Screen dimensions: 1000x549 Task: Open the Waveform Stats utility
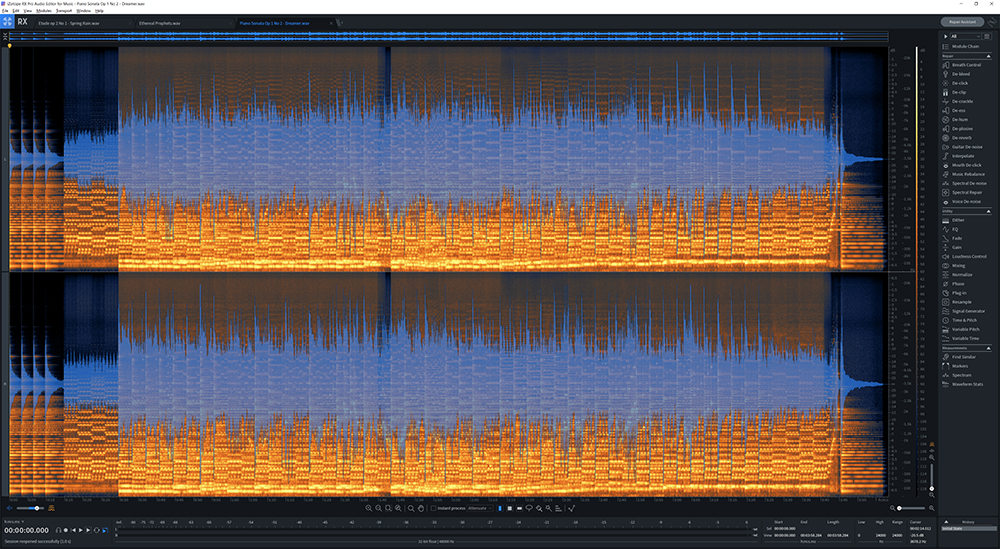point(966,384)
